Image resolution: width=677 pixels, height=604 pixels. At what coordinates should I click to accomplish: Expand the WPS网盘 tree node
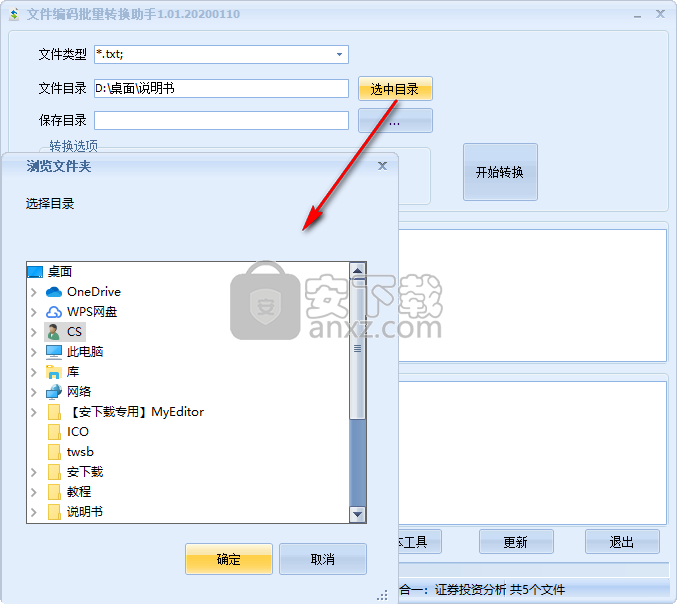click(34, 312)
